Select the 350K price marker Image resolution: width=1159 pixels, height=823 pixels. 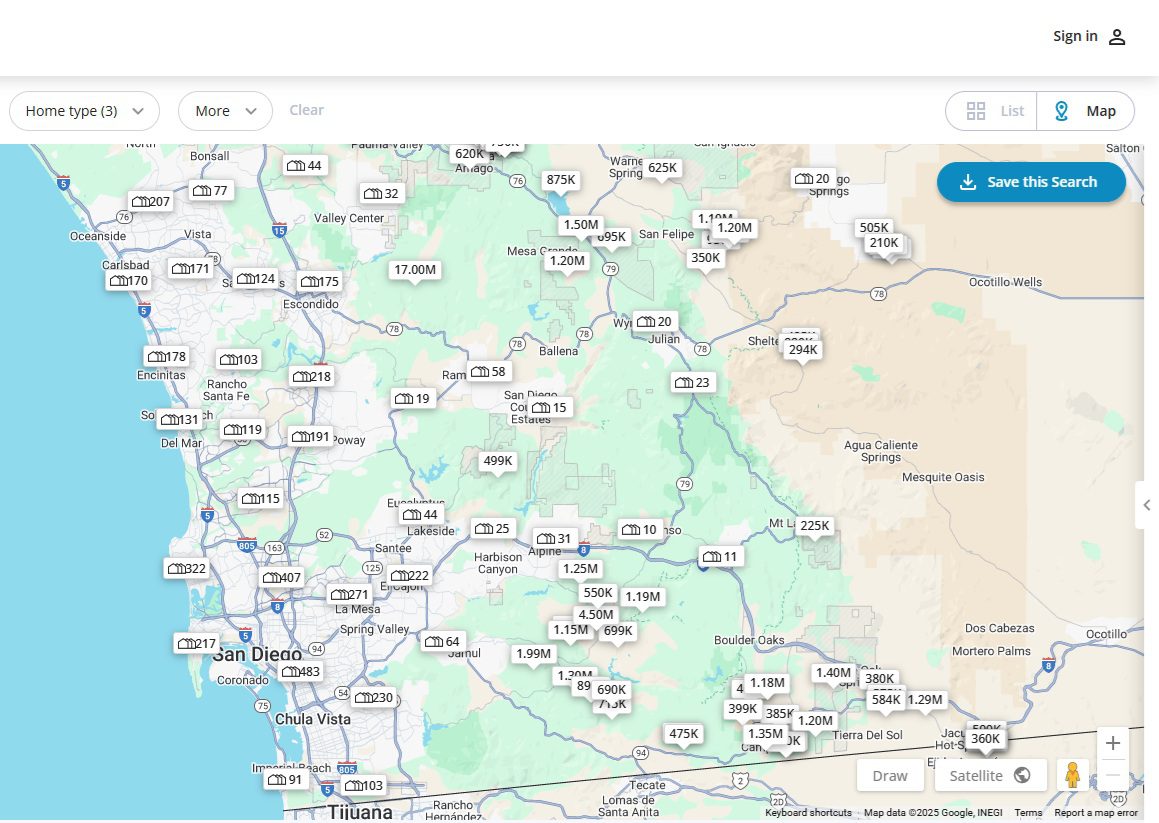705,258
